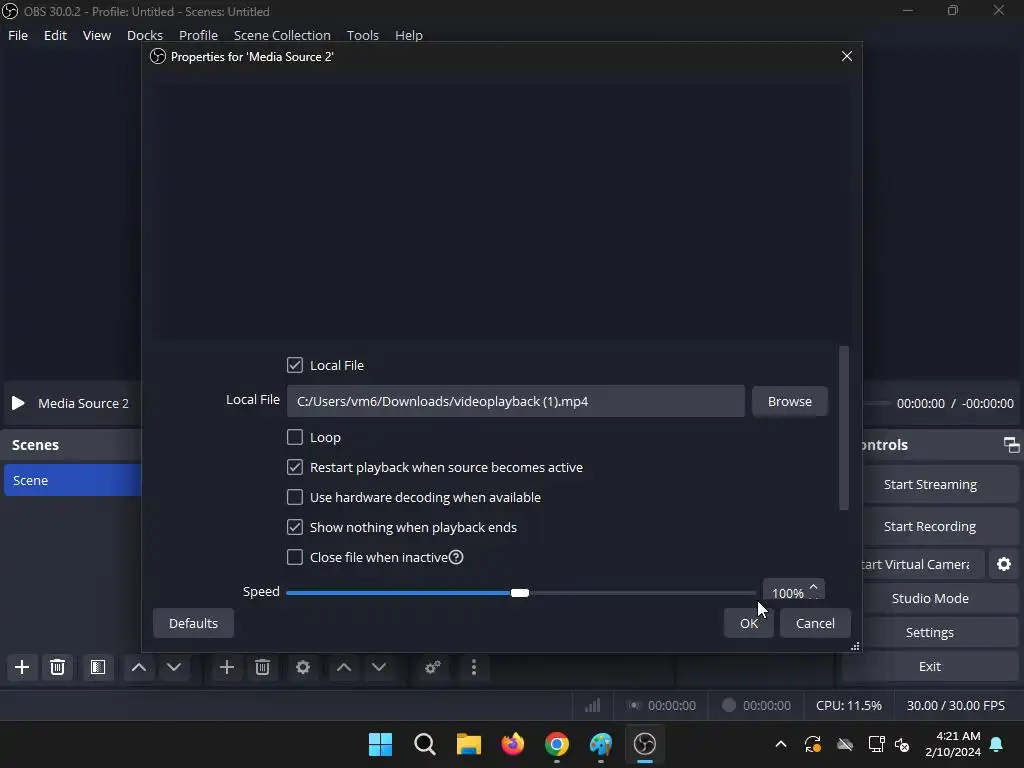Toggle Show nothing when playback ends
The height and width of the screenshot is (768, 1024).
click(x=295, y=527)
